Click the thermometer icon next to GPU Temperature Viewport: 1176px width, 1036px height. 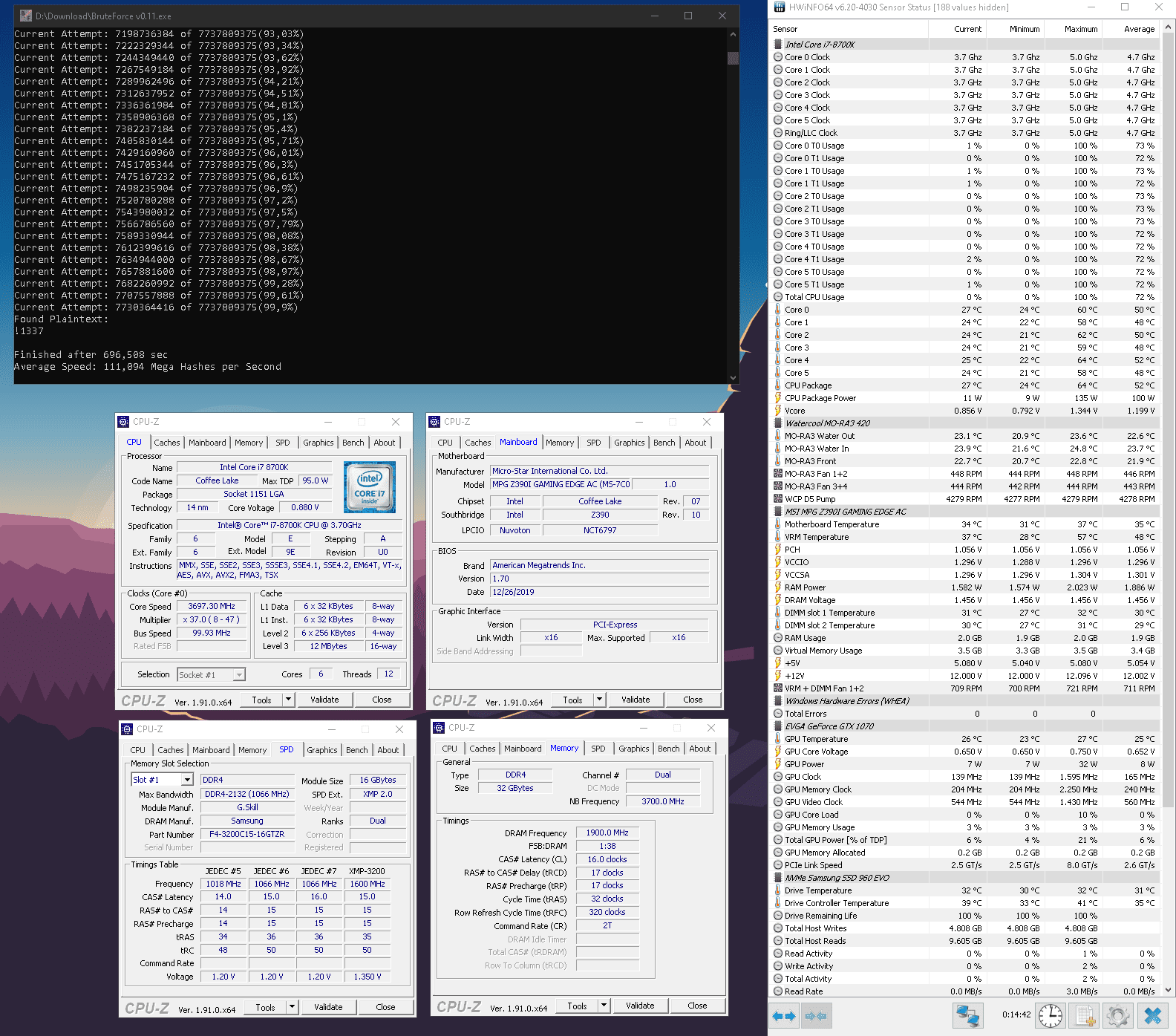778,739
